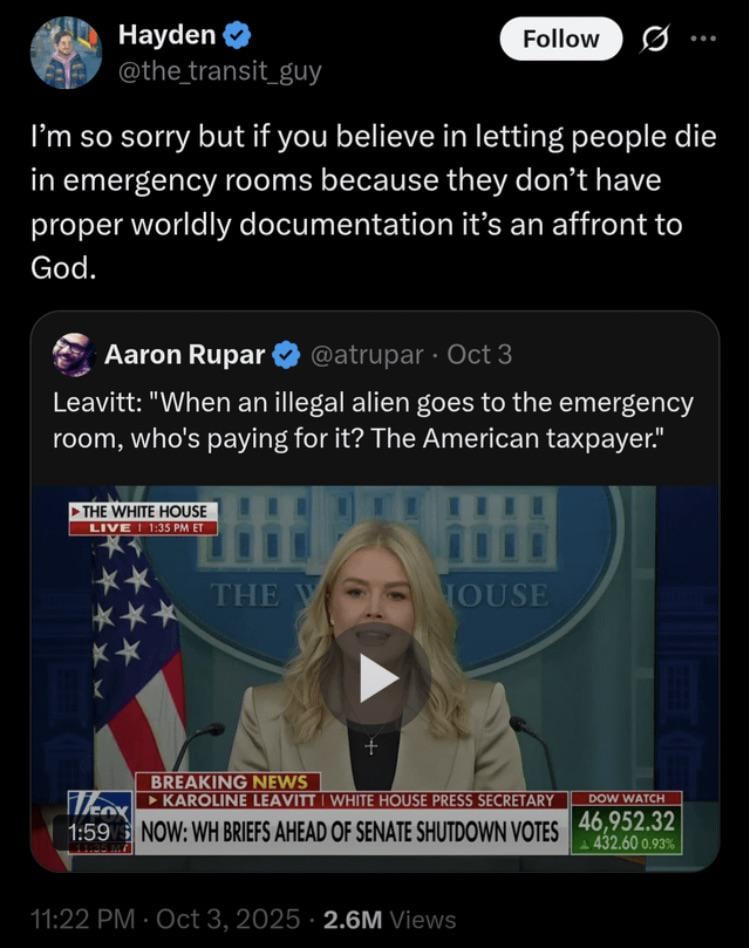This screenshot has height=948, width=749.
Task: Click the Hayden display name
Action: pos(167,35)
